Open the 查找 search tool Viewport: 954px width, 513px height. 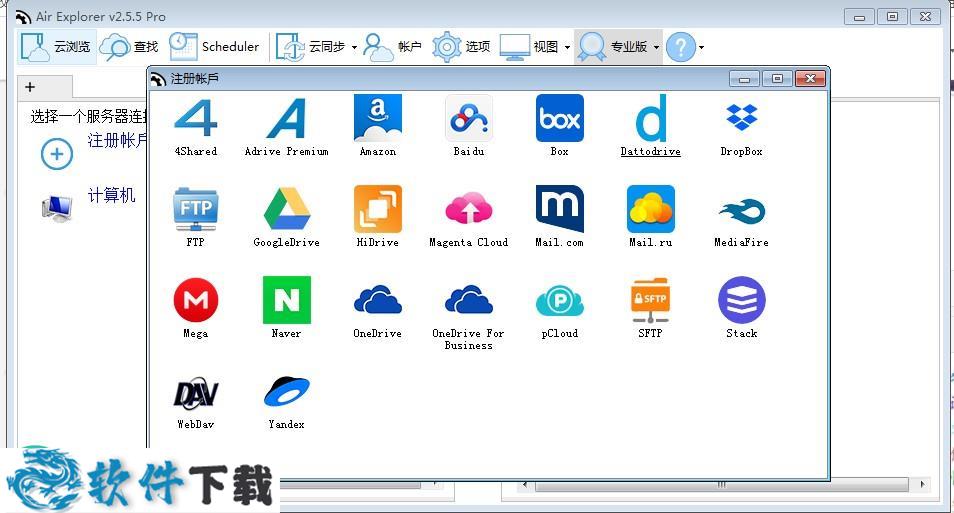128,46
